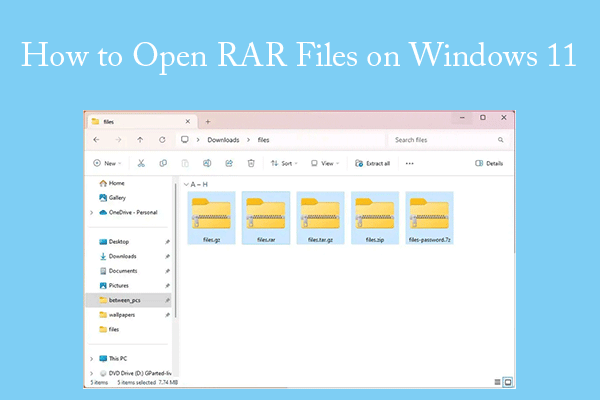Expand the This PC node
The width and height of the screenshot is (600, 400).
coord(91,359)
